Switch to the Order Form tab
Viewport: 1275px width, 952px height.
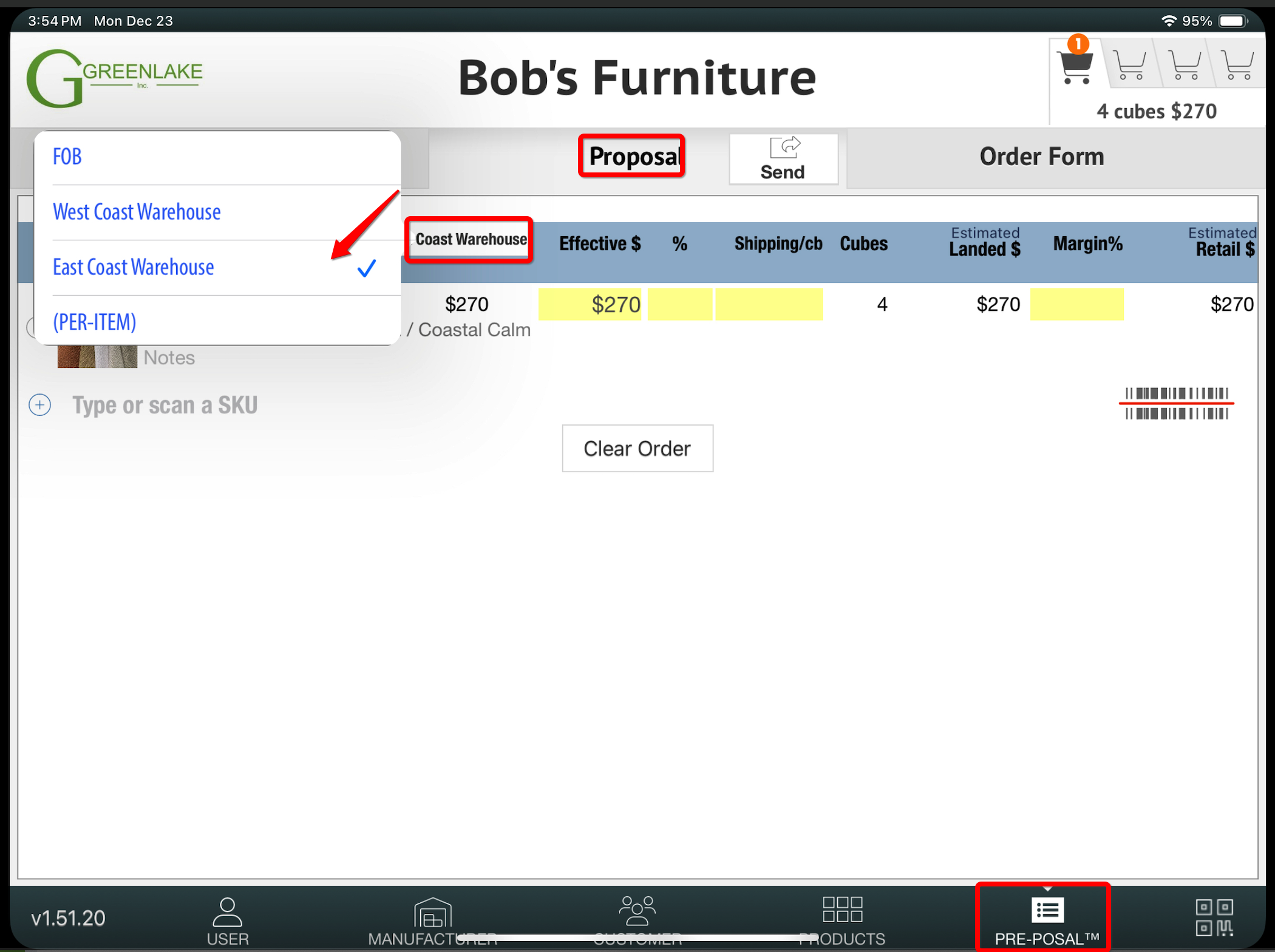(1041, 157)
